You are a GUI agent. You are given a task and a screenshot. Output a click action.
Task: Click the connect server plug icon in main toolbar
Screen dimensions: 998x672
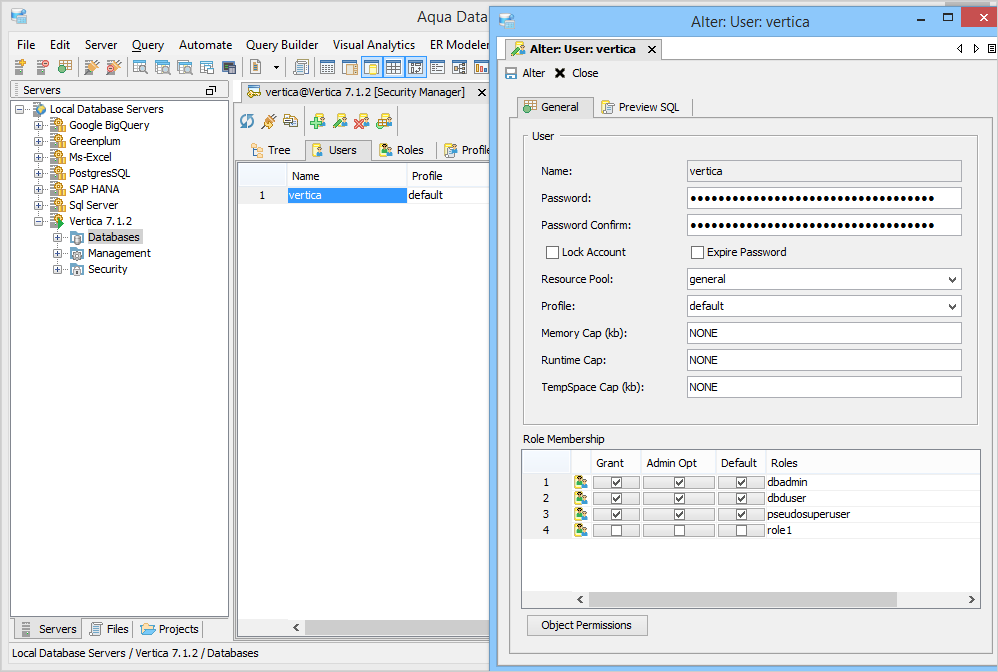(x=92, y=67)
